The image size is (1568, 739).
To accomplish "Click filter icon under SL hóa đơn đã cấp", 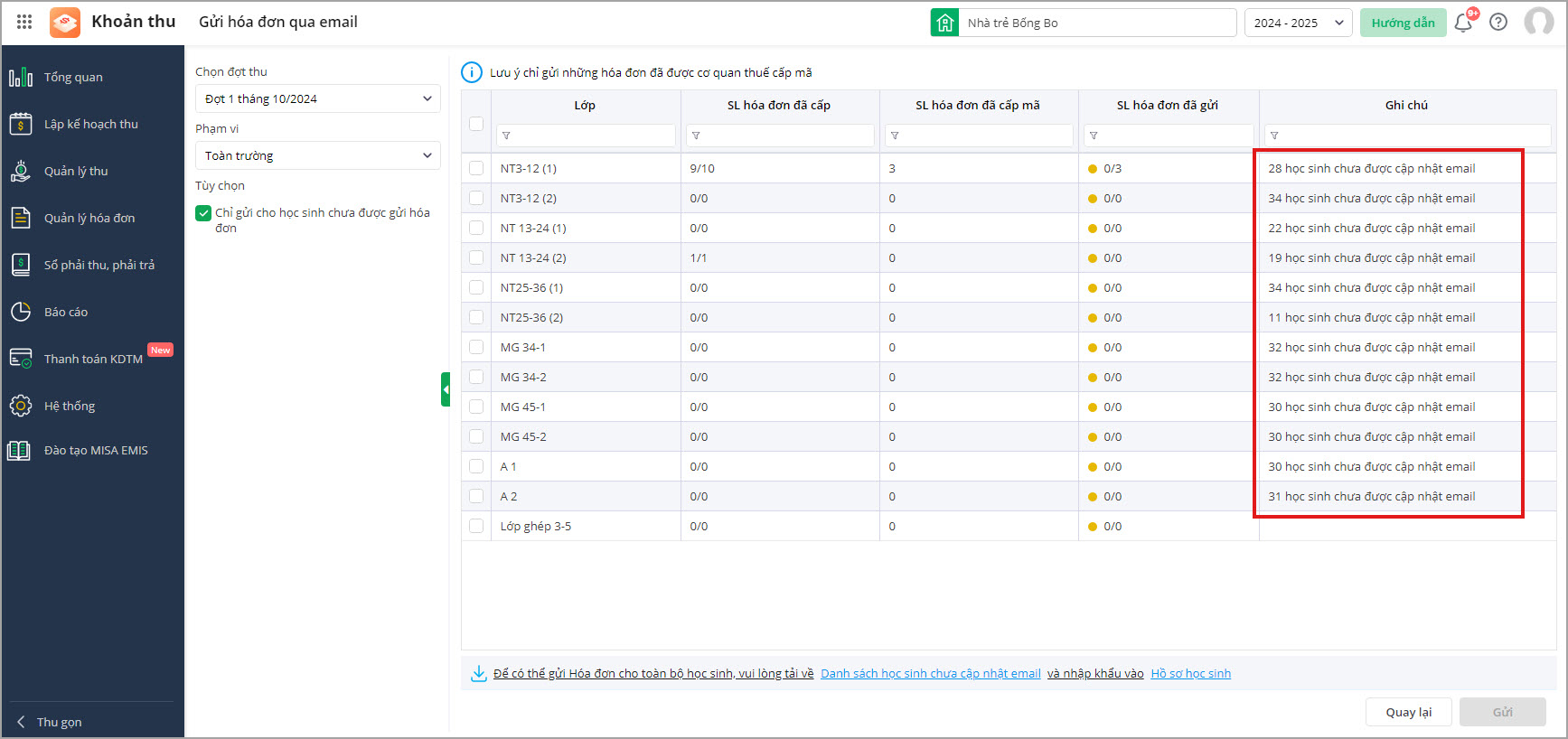I will tap(696, 136).
